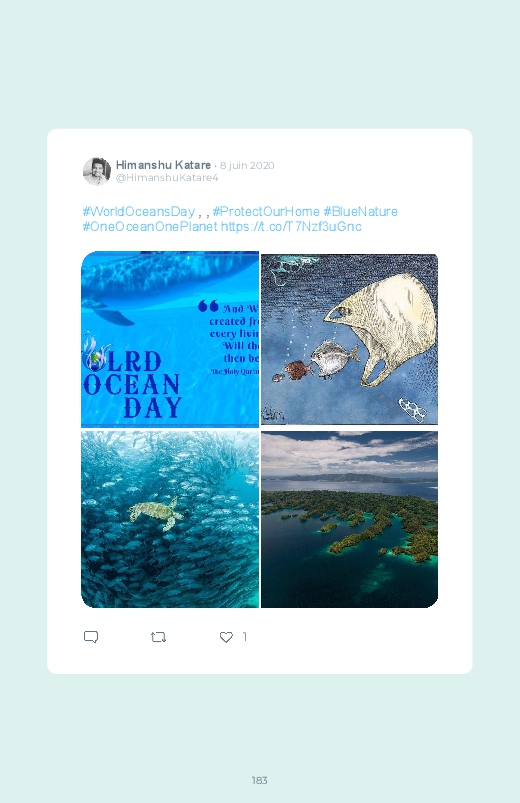
Task: Click the reply speech bubble icon
Action: pyautogui.click(x=91, y=637)
